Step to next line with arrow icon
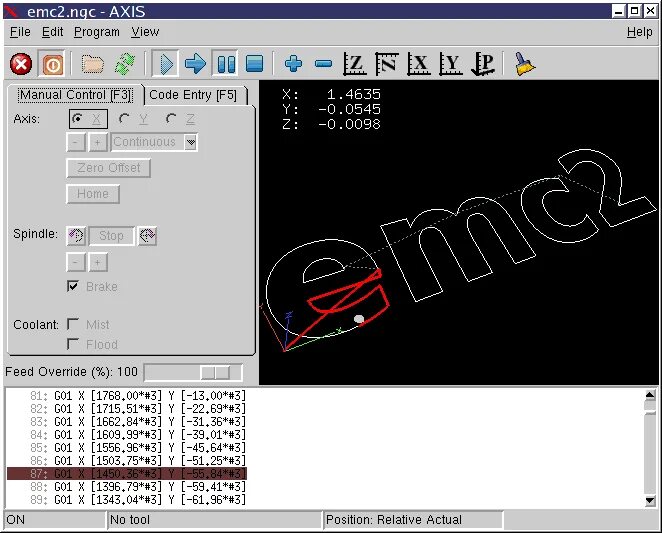Screen dimensions: 662x533 pos(195,64)
